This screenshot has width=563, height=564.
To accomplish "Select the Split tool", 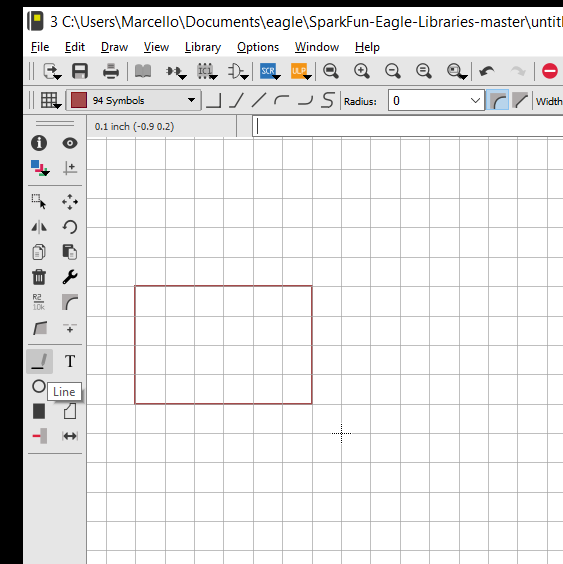I will click(40, 328).
